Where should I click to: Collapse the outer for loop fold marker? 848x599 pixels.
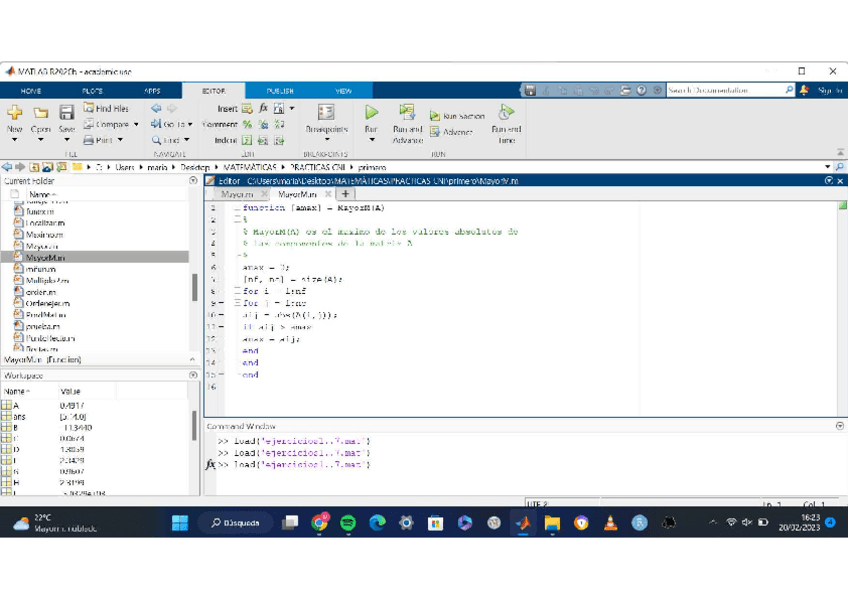coord(237,291)
